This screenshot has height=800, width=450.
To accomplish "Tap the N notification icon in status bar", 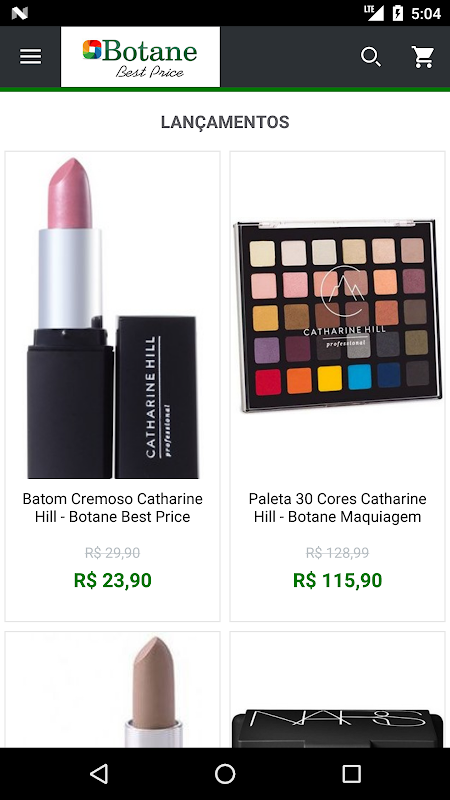I will [x=19, y=13].
